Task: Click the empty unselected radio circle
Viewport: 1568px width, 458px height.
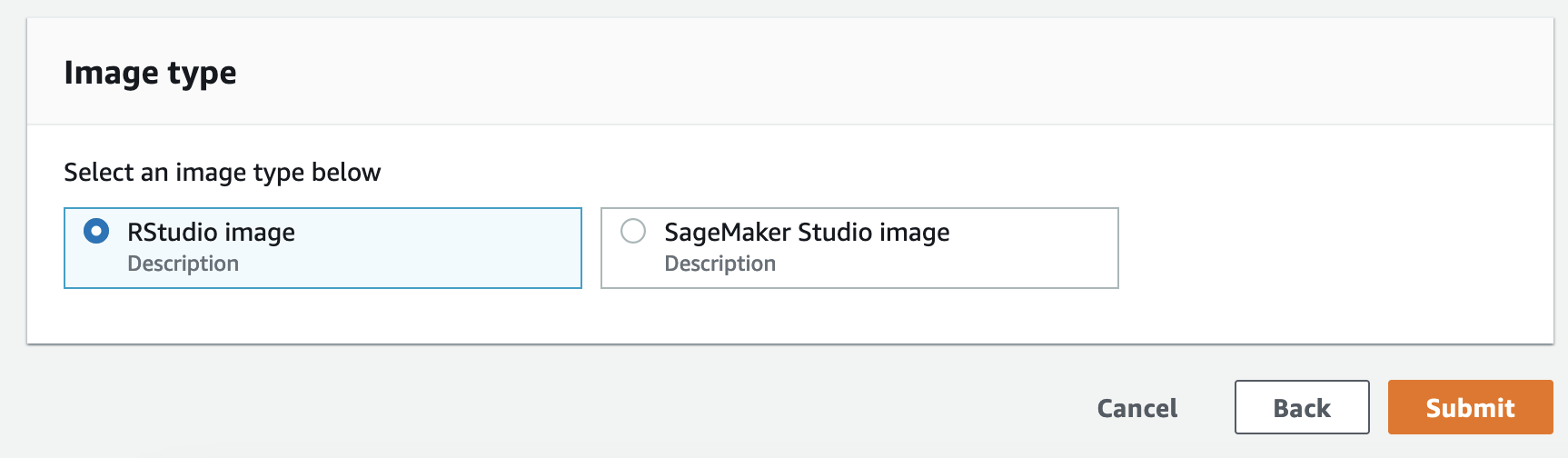Action: coord(633,232)
